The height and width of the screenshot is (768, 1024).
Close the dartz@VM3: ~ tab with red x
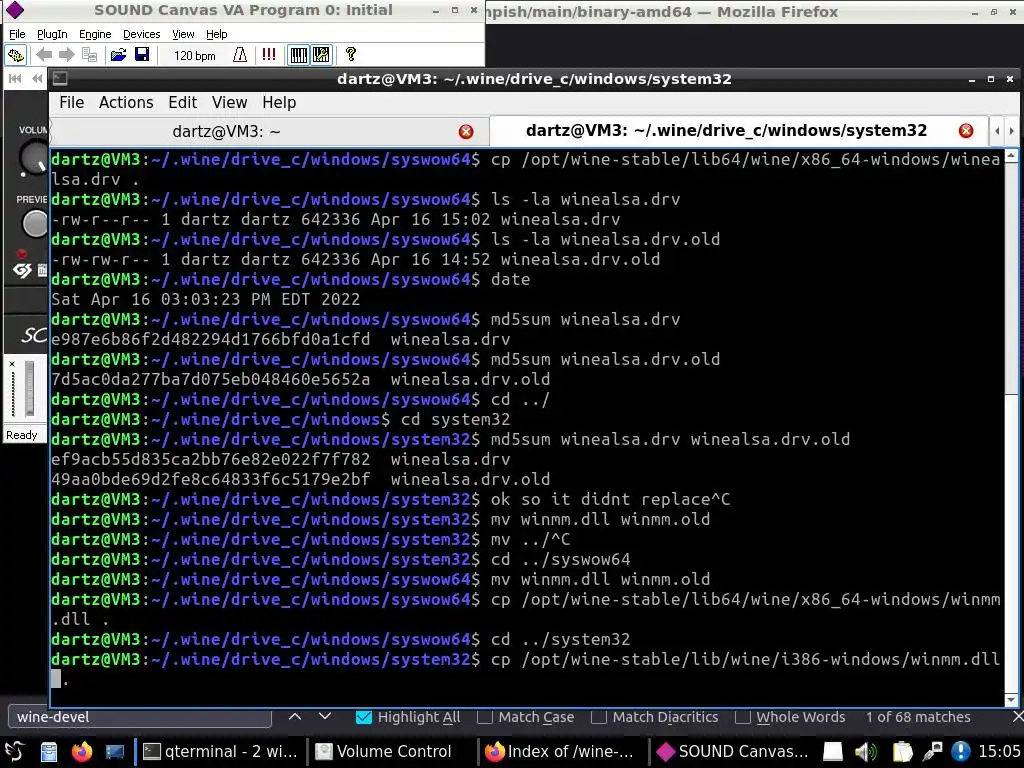click(x=466, y=132)
